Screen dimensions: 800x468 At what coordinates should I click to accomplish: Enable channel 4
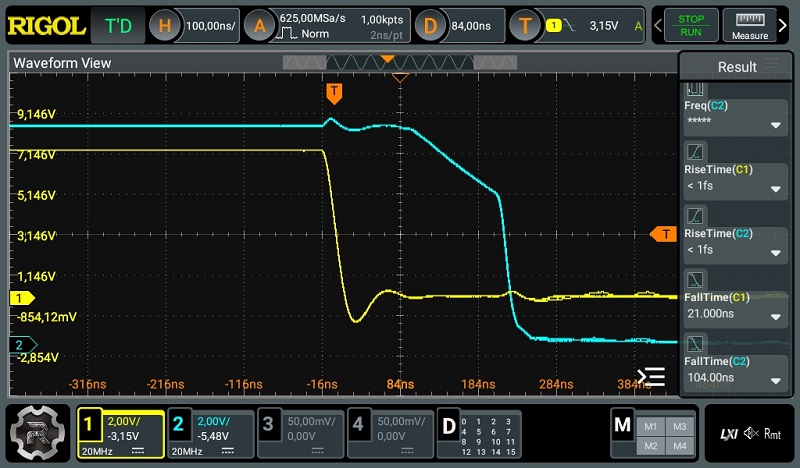tap(391, 434)
